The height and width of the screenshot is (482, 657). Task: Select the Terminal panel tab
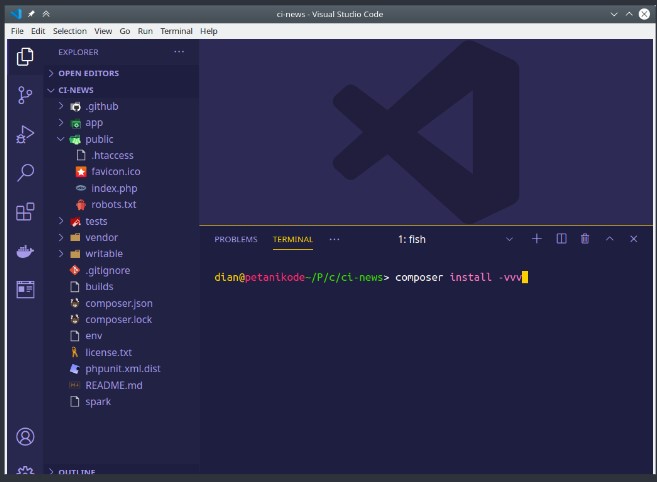(x=293, y=239)
